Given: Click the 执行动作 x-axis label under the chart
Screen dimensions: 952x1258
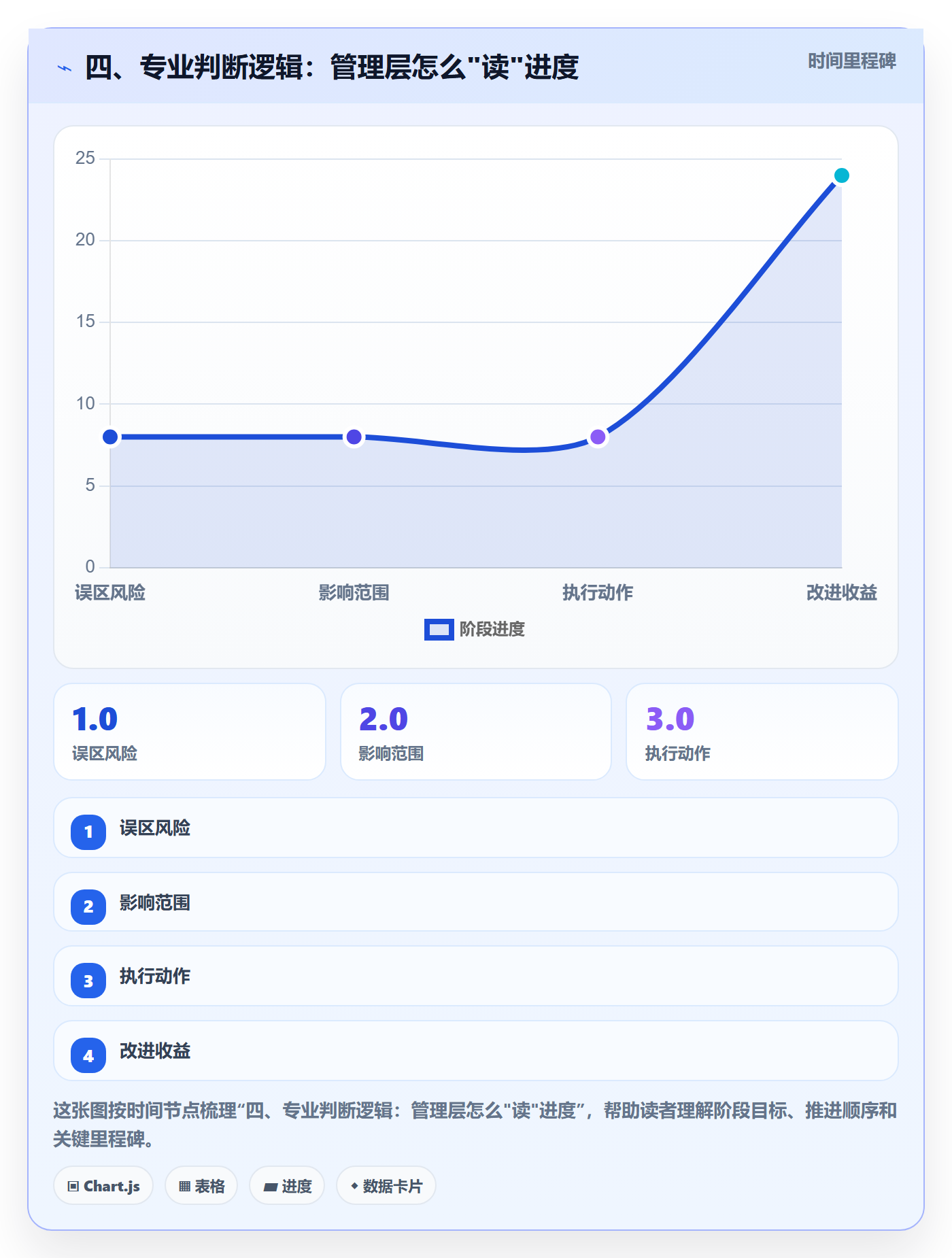Looking at the screenshot, I should [x=598, y=593].
